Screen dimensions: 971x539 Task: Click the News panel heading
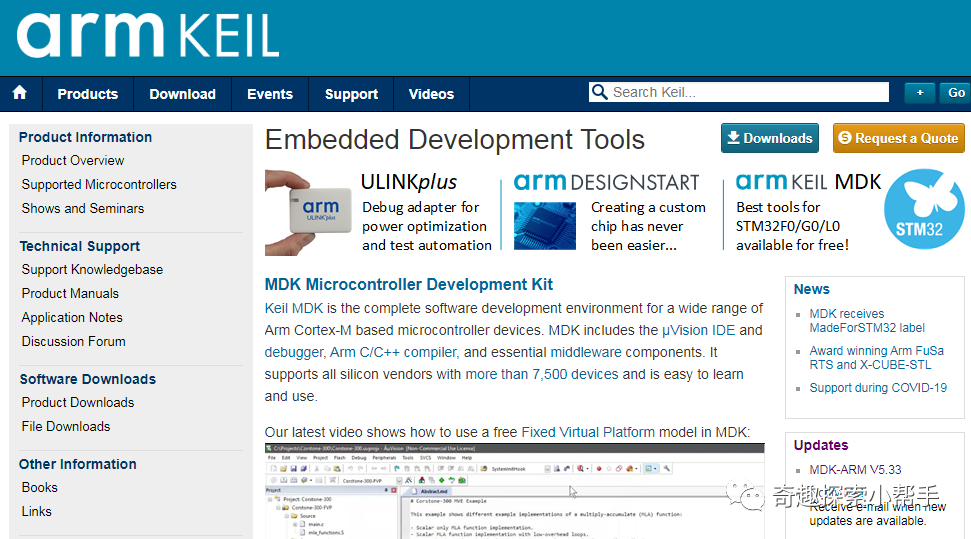tap(811, 289)
